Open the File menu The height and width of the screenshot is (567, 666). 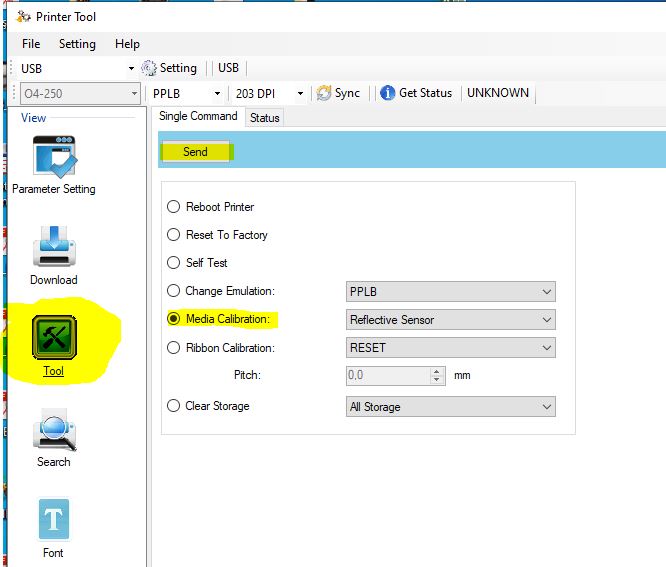coord(31,44)
